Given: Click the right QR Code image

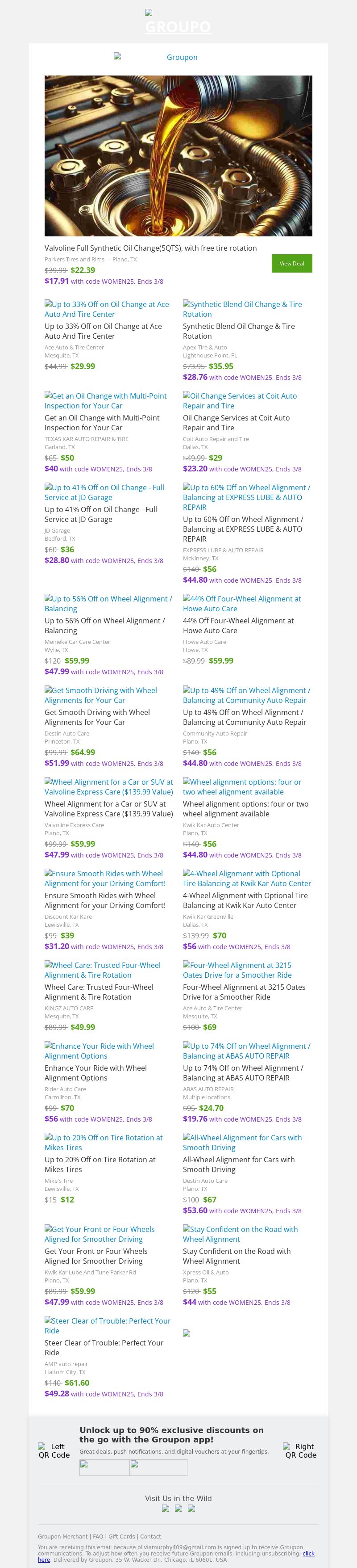Looking at the screenshot, I should (x=300, y=1450).
